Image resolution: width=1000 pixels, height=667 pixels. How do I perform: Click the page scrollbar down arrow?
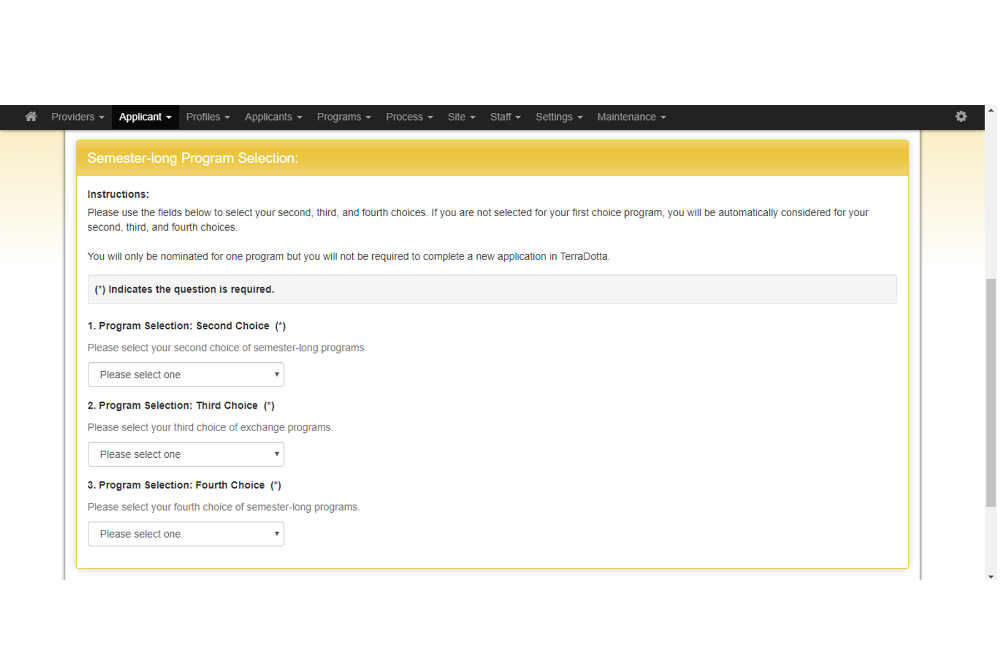click(990, 576)
